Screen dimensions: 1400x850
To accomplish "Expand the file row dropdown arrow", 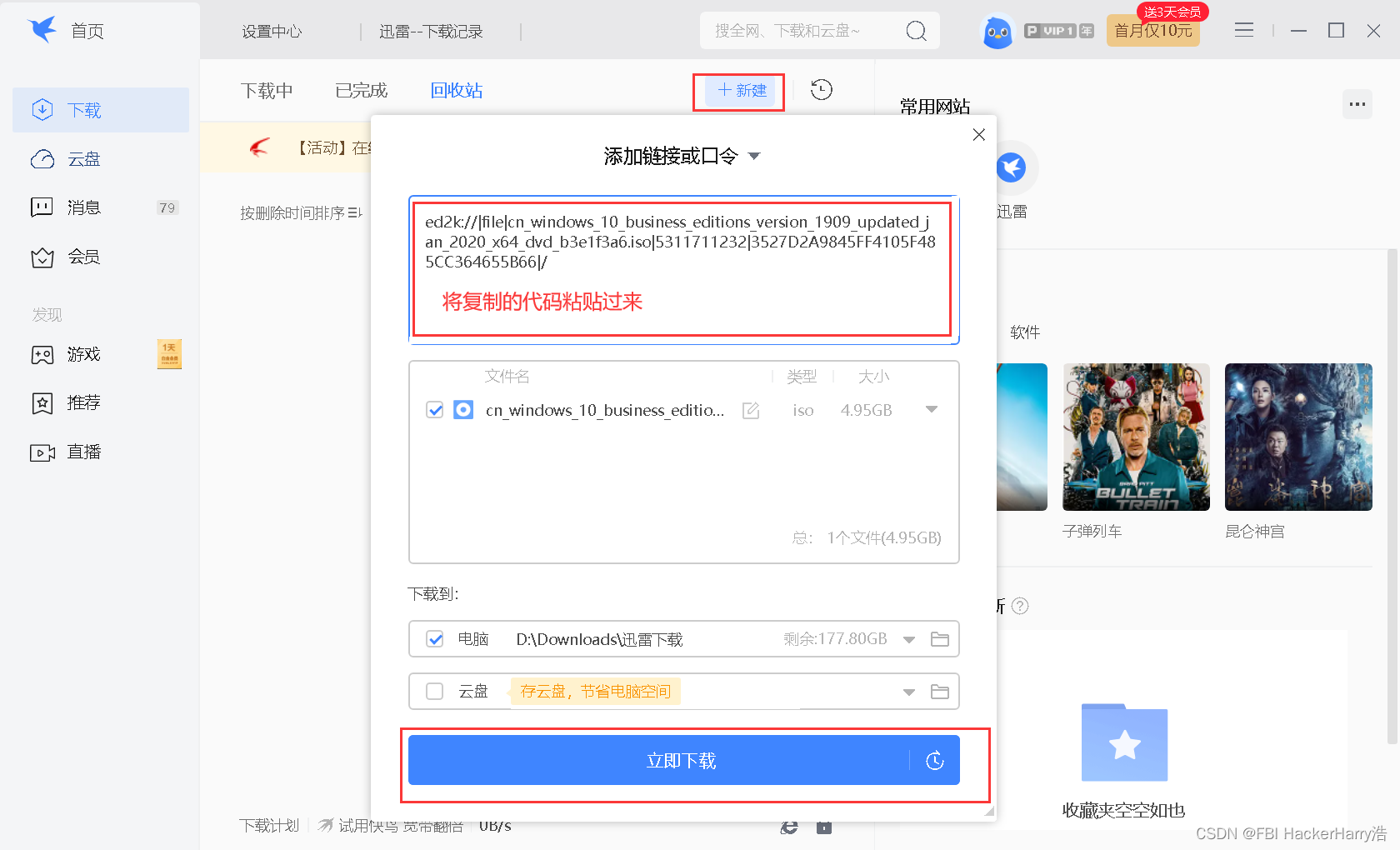I will (x=932, y=409).
